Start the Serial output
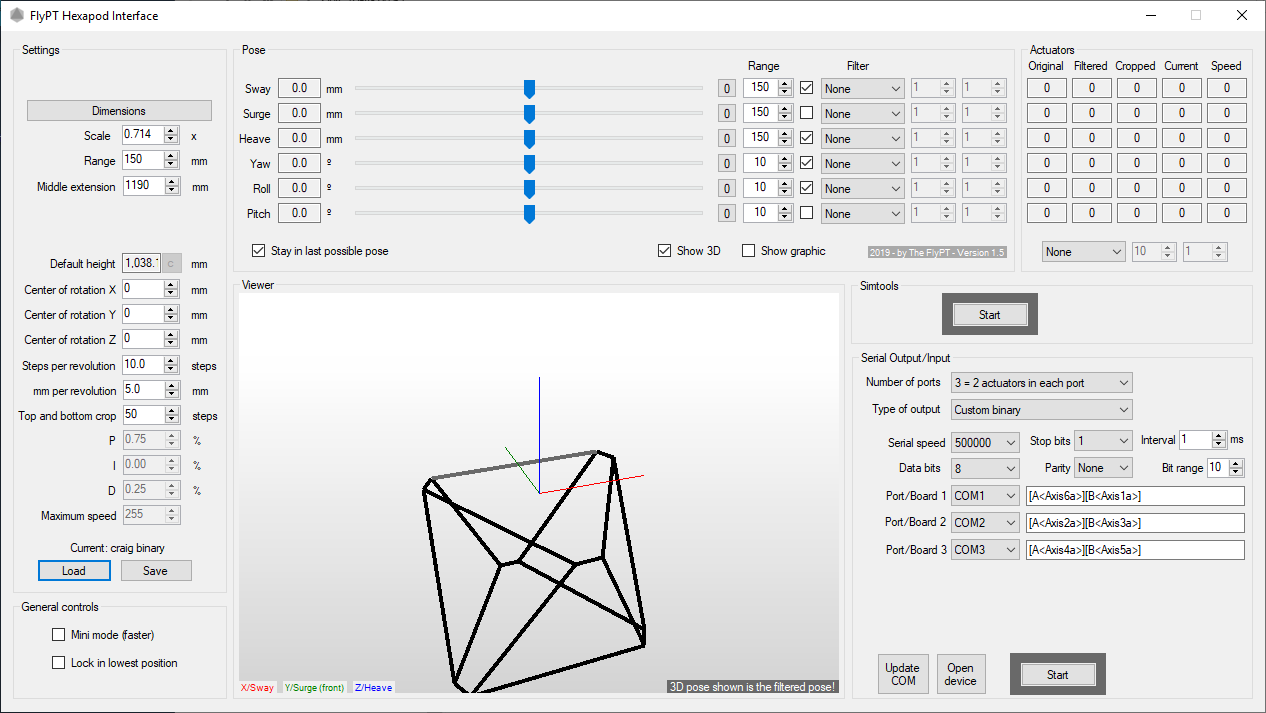This screenshot has width=1266, height=713. pyautogui.click(x=1057, y=675)
